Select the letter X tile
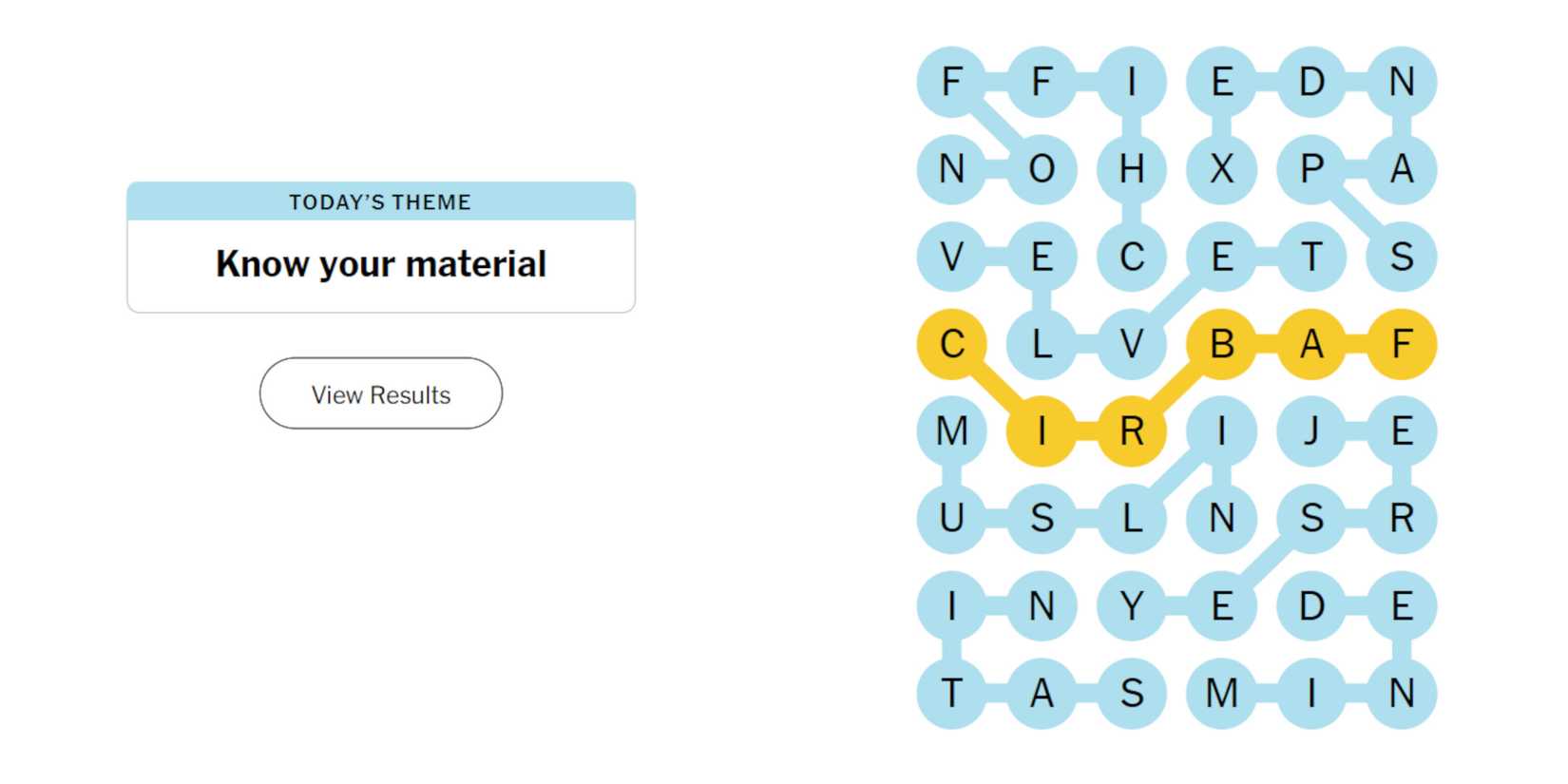This screenshot has height=784, width=1568. pos(1221,169)
